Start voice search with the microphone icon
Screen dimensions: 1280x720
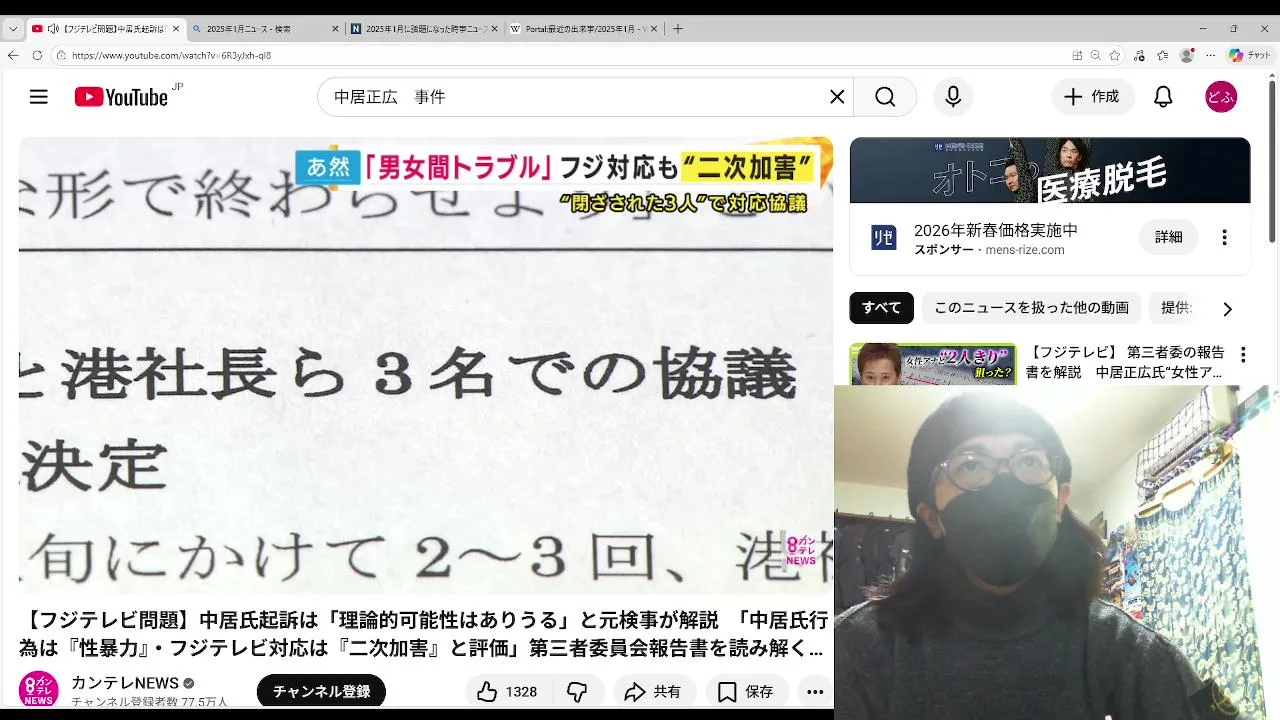953,97
